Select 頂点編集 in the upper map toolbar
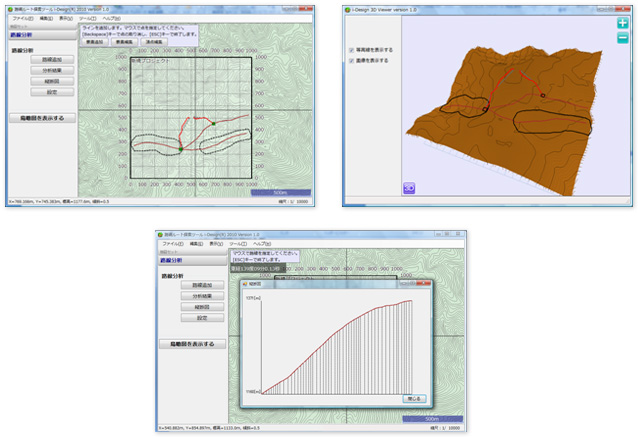 pyautogui.click(x=155, y=41)
